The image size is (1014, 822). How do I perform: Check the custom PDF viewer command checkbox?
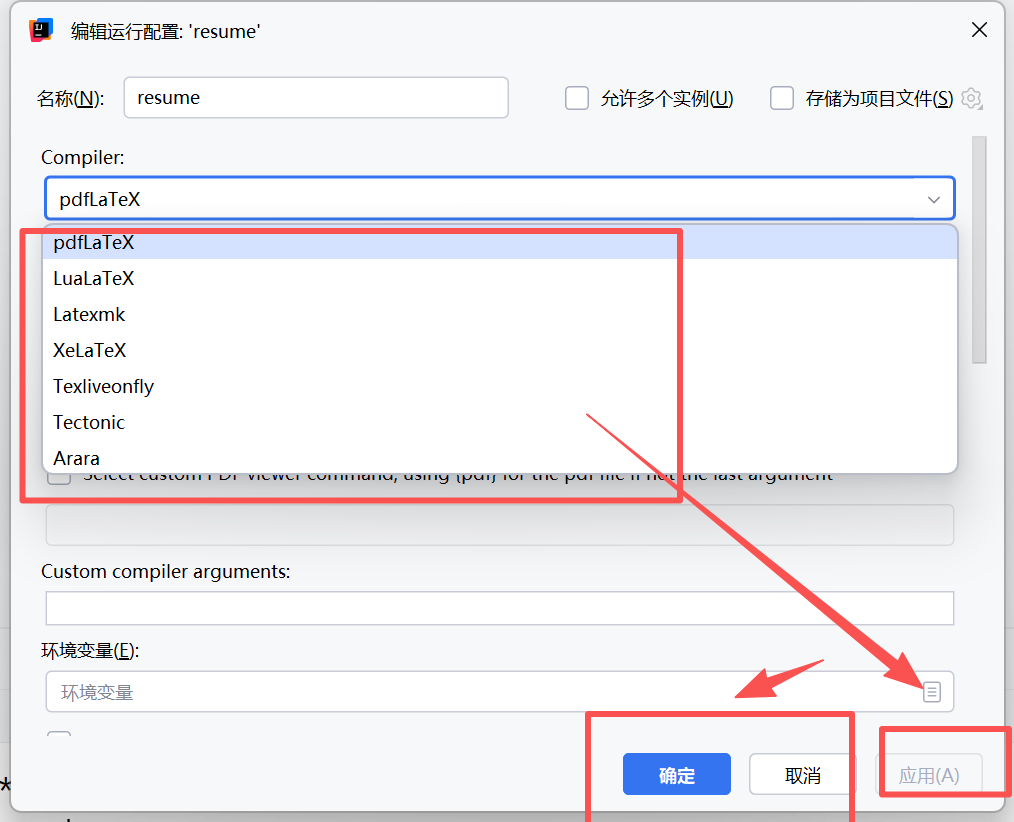(x=60, y=476)
